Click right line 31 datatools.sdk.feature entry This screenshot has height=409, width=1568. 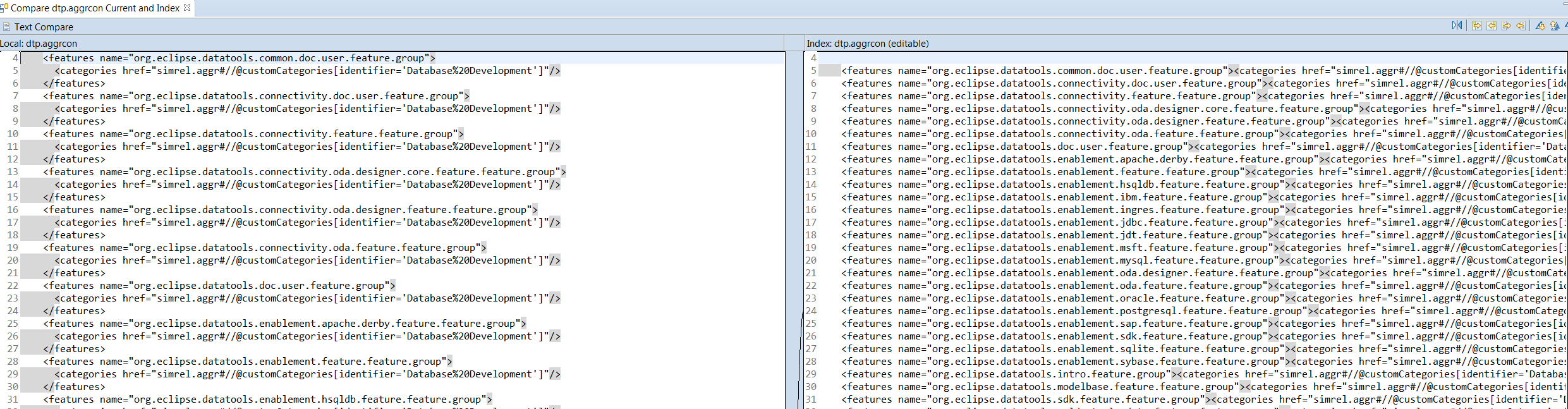[1026, 400]
